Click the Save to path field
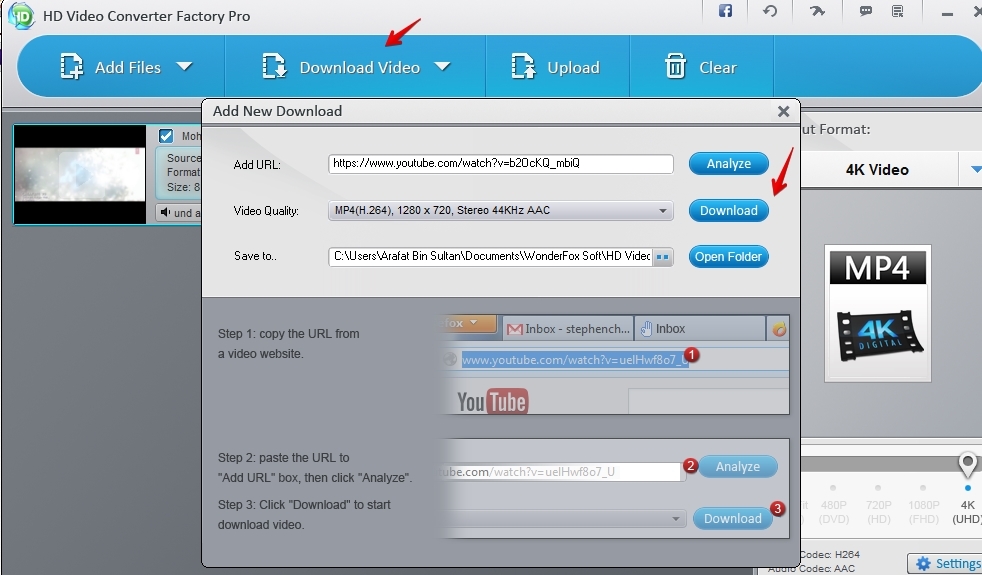982x575 pixels. point(490,256)
